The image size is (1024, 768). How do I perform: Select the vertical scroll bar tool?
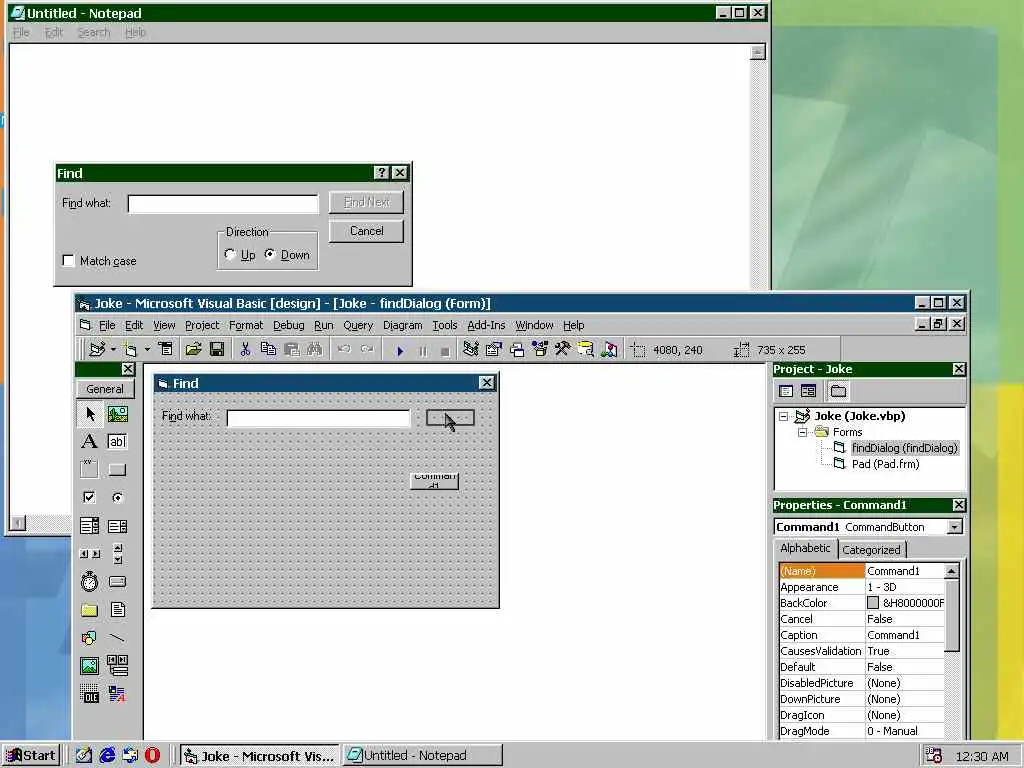(118, 553)
